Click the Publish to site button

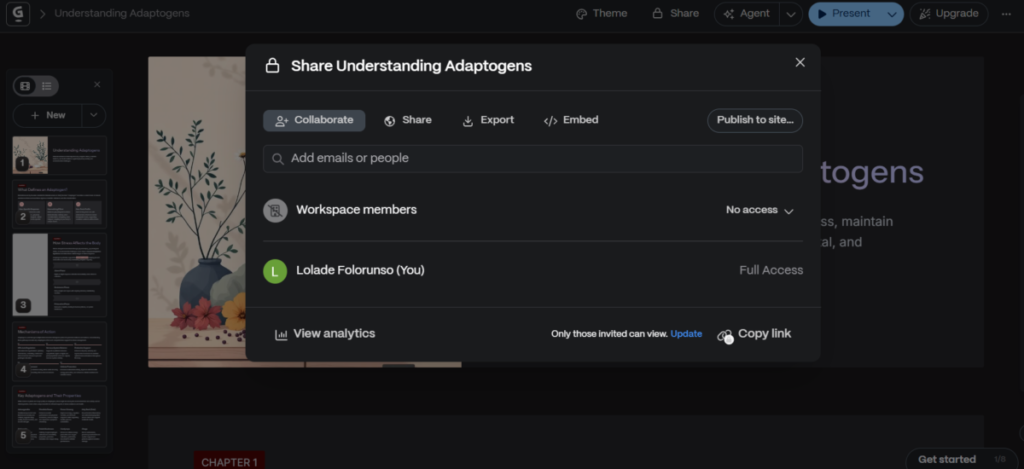pos(754,120)
